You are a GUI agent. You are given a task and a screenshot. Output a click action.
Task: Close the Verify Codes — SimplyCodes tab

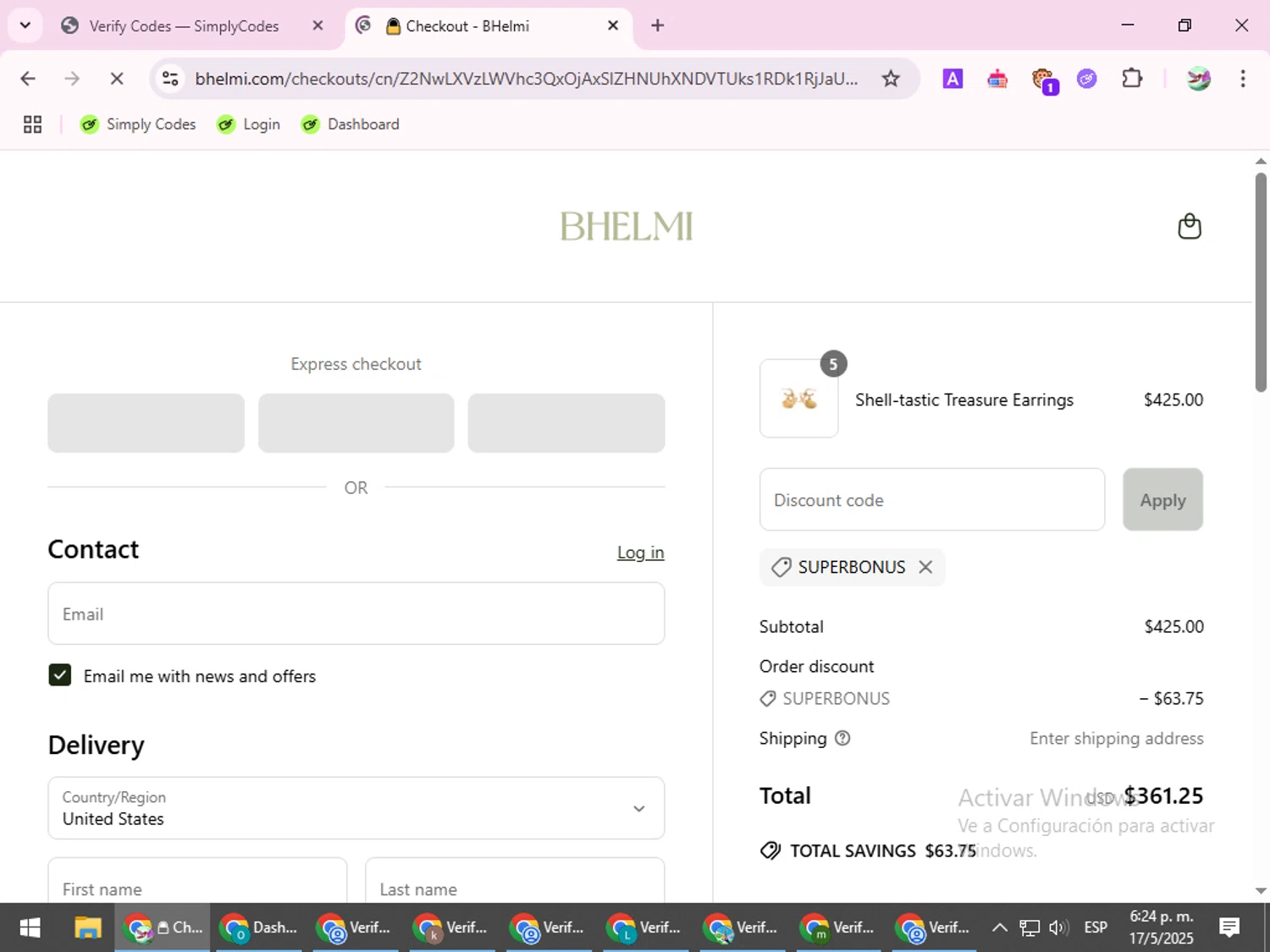317,25
